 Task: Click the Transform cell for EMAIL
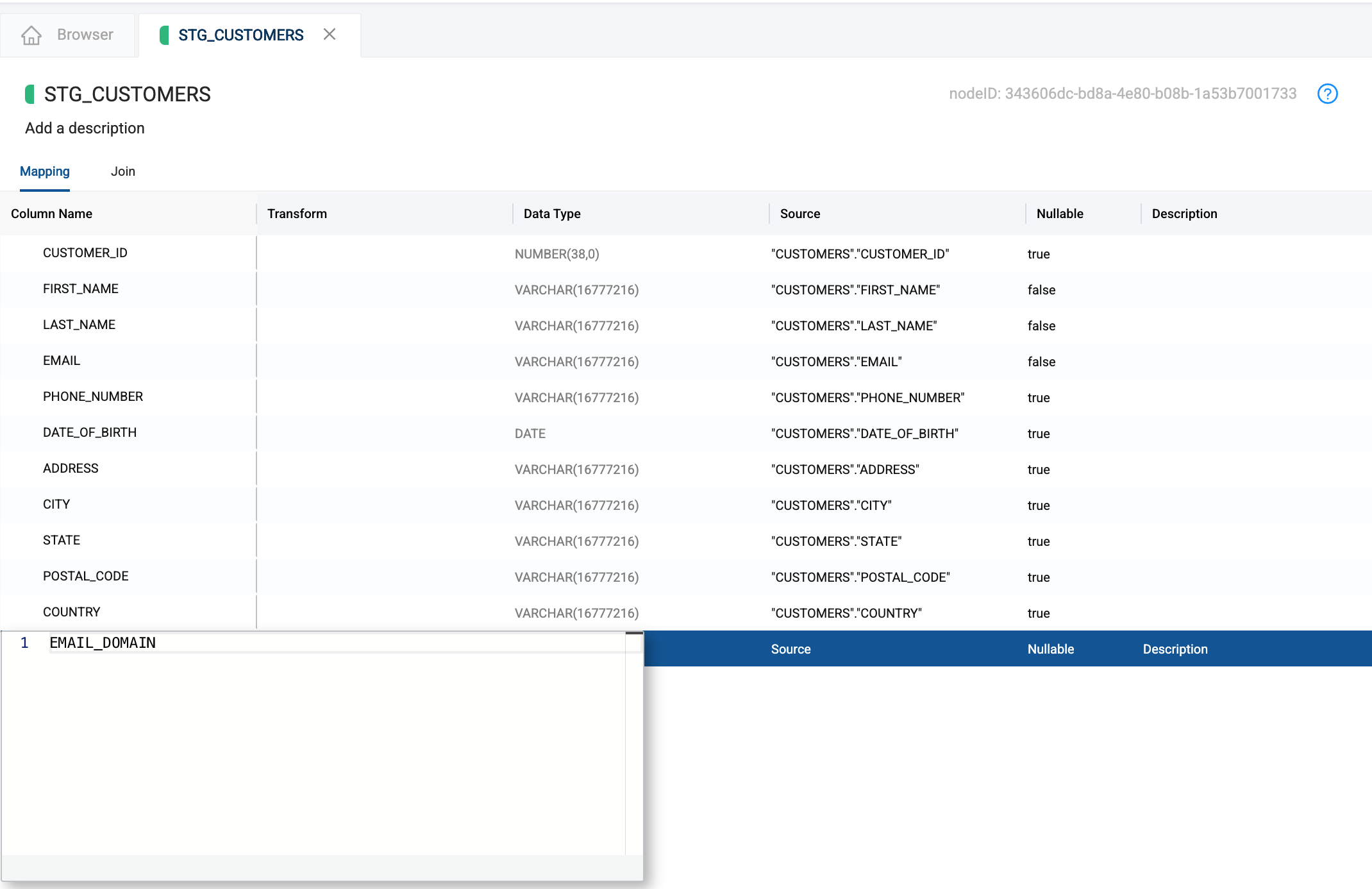point(383,361)
